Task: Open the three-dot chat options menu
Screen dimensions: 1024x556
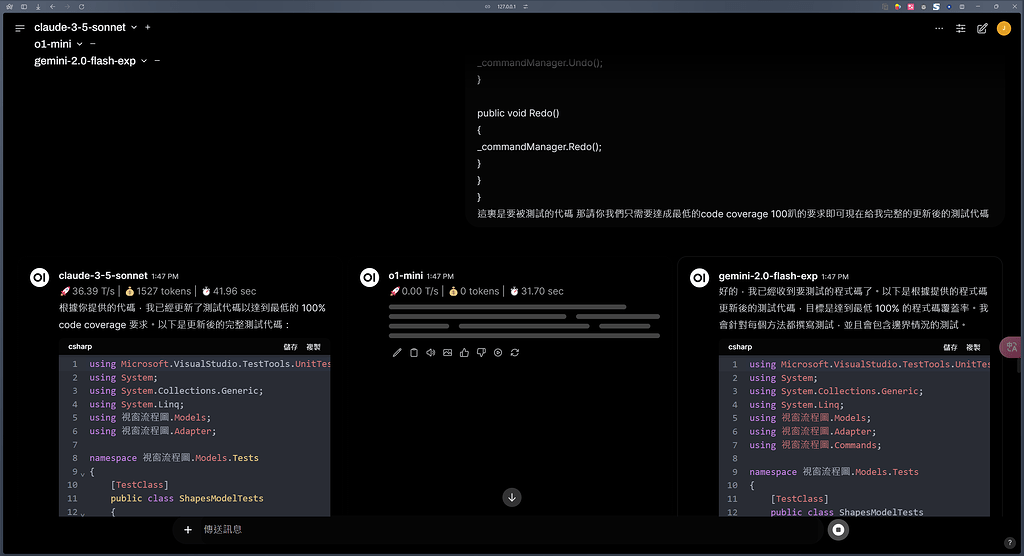Action: [939, 28]
